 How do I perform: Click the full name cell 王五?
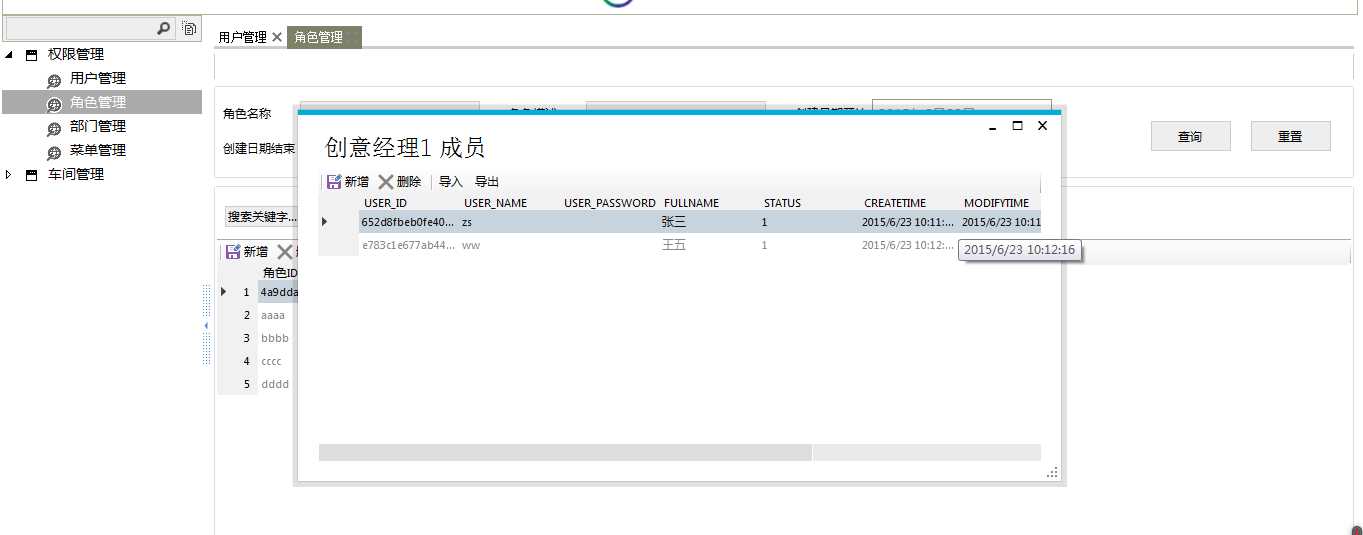pos(674,245)
